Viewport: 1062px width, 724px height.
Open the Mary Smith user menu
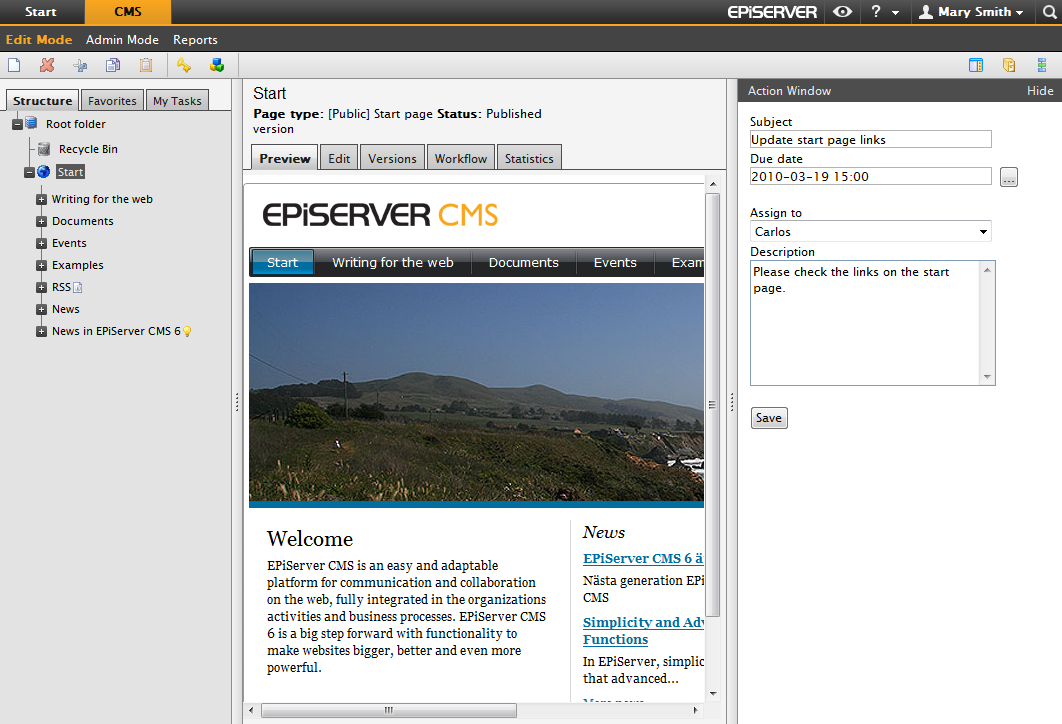971,12
